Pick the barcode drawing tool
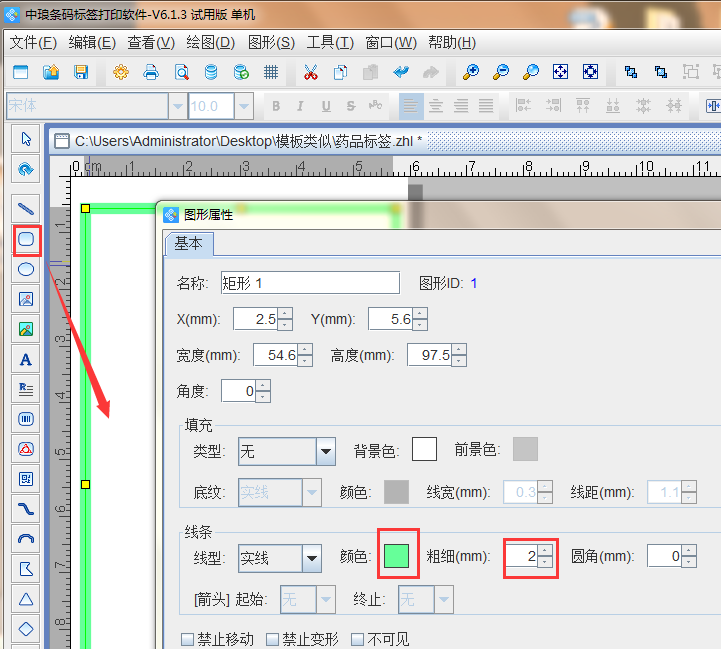Screen dimensions: 721x649 tap(26, 419)
